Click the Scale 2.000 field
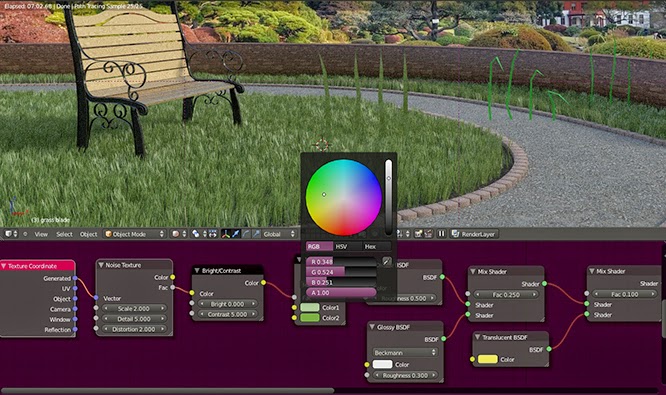The image size is (666, 395). point(134,308)
